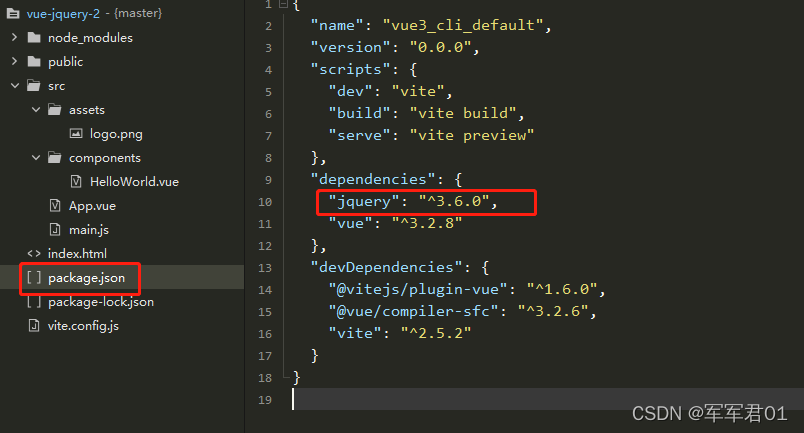804x433 pixels.
Task: Open package-lock.json from the tree
Action: 100,302
